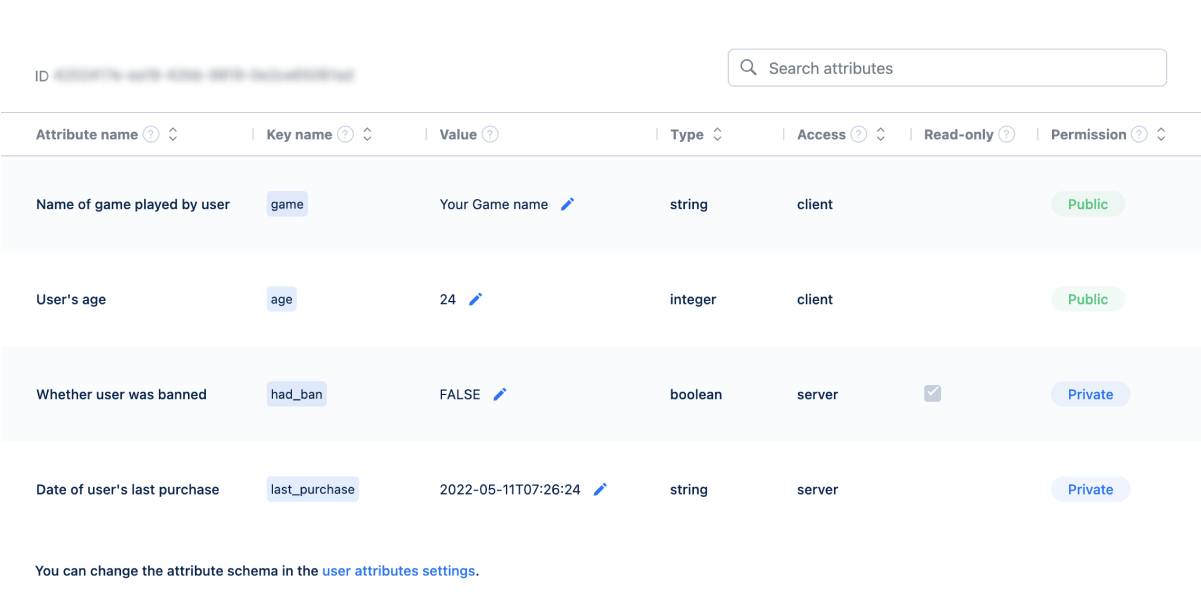1201x607 pixels.
Task: Click the Access column help icon
Action: point(858,135)
